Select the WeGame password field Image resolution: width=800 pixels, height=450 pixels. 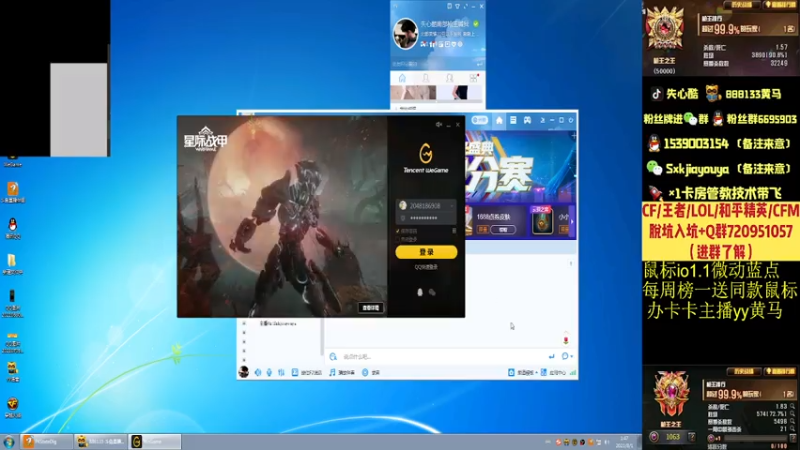[x=426, y=218]
